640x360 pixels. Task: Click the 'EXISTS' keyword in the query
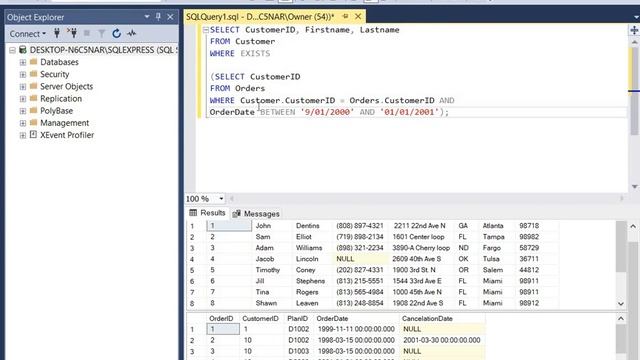pyautogui.click(x=255, y=53)
